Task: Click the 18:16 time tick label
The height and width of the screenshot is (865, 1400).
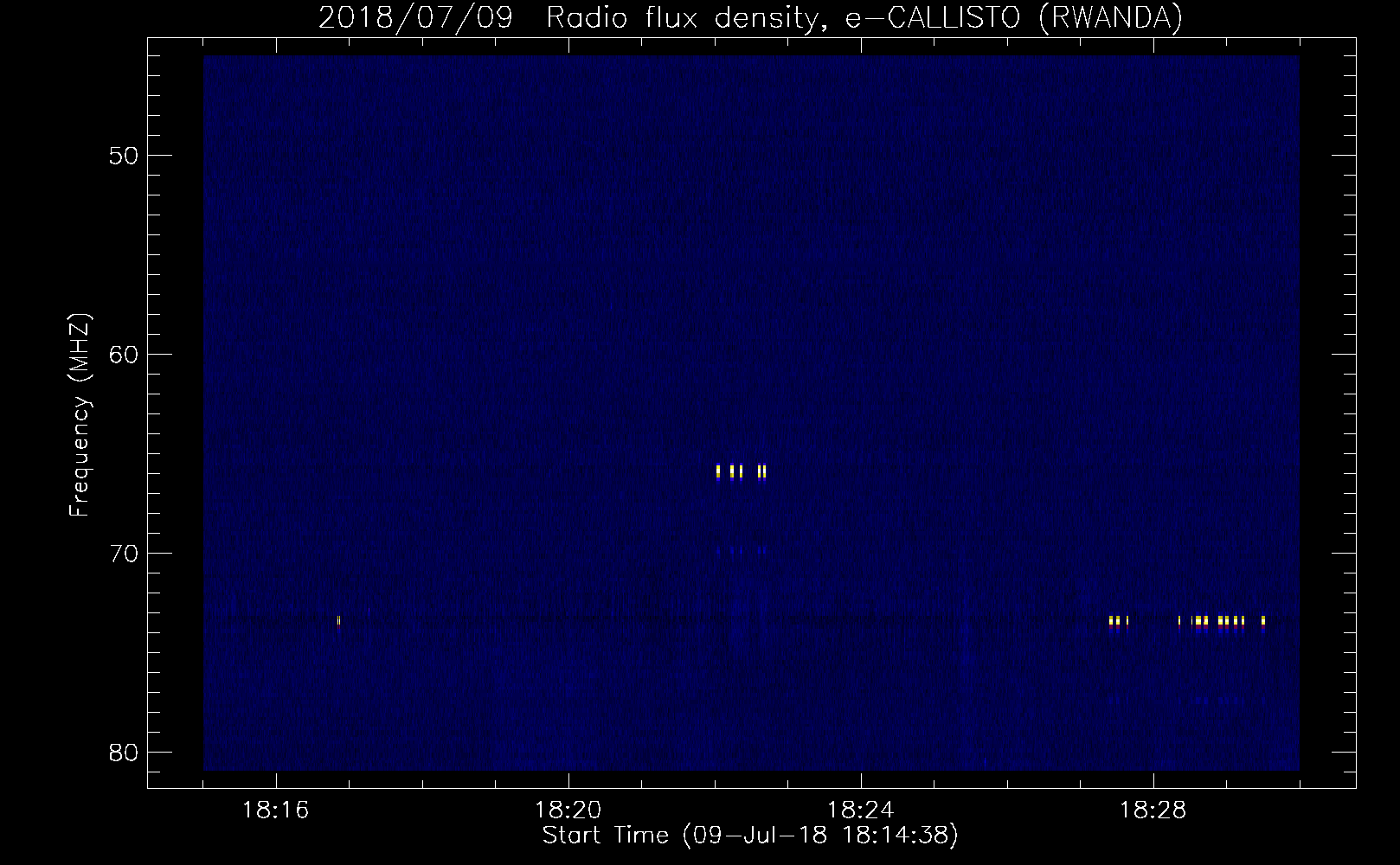Action: 276,811
